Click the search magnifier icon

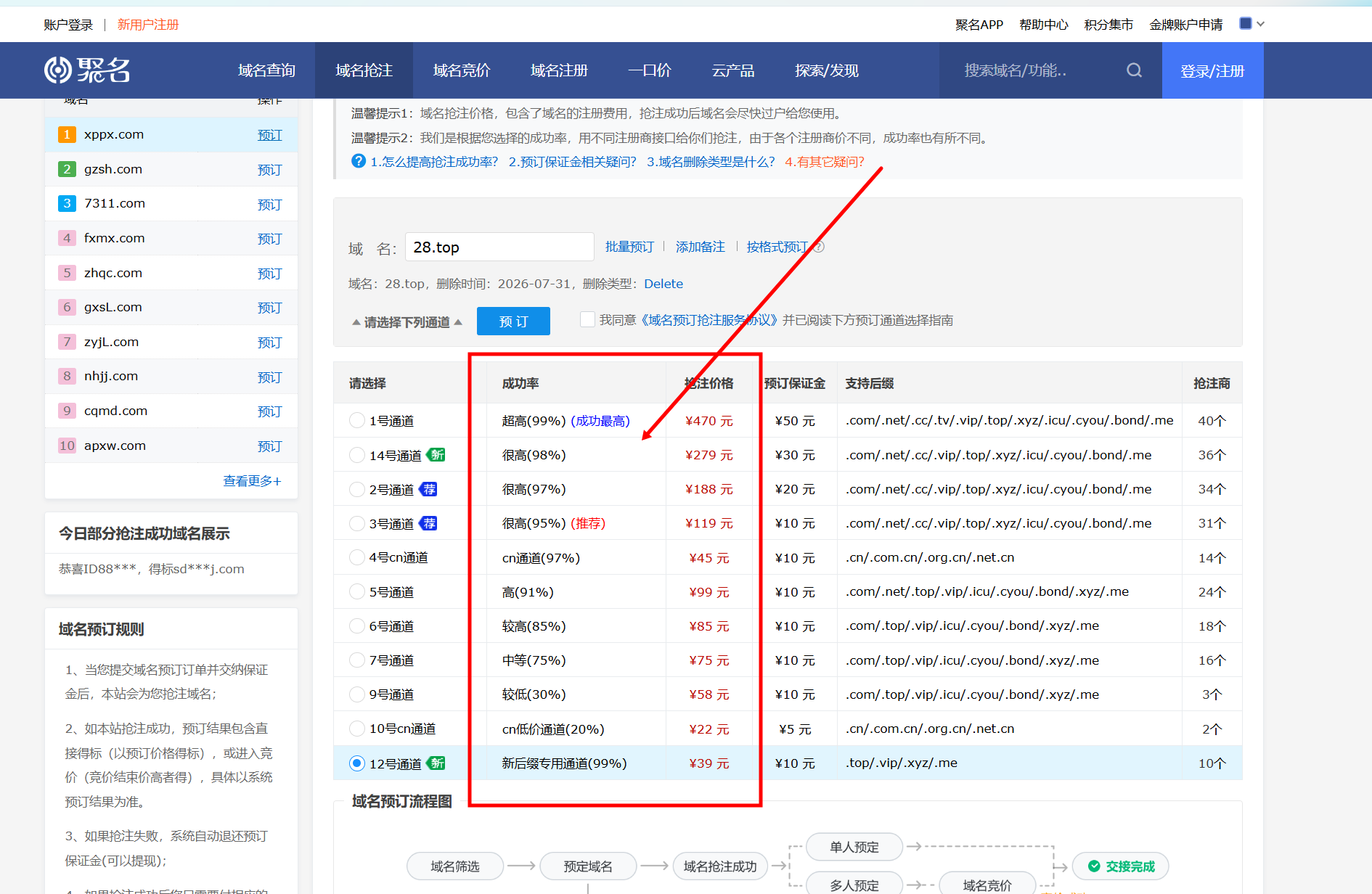pyautogui.click(x=1134, y=70)
